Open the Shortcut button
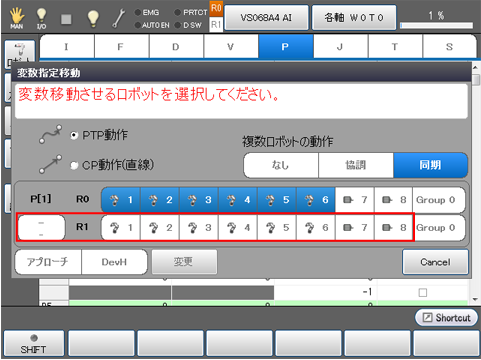Viewport: 481px width, 360px height. [446, 318]
